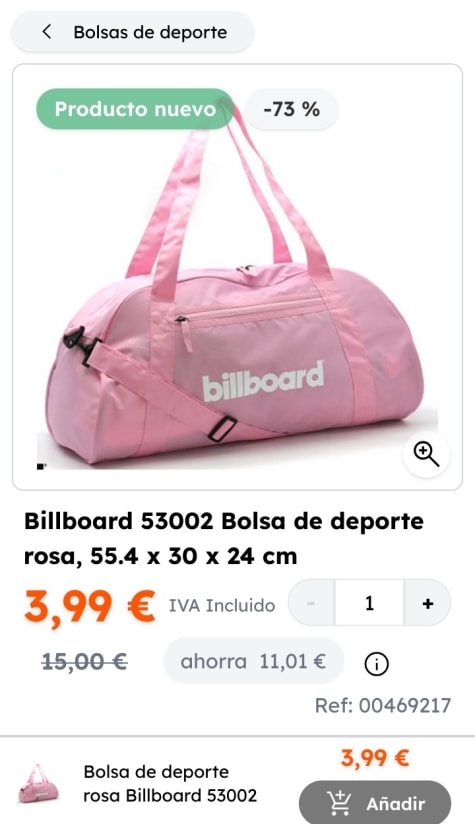Decrease quantity with the minus button

point(311,603)
